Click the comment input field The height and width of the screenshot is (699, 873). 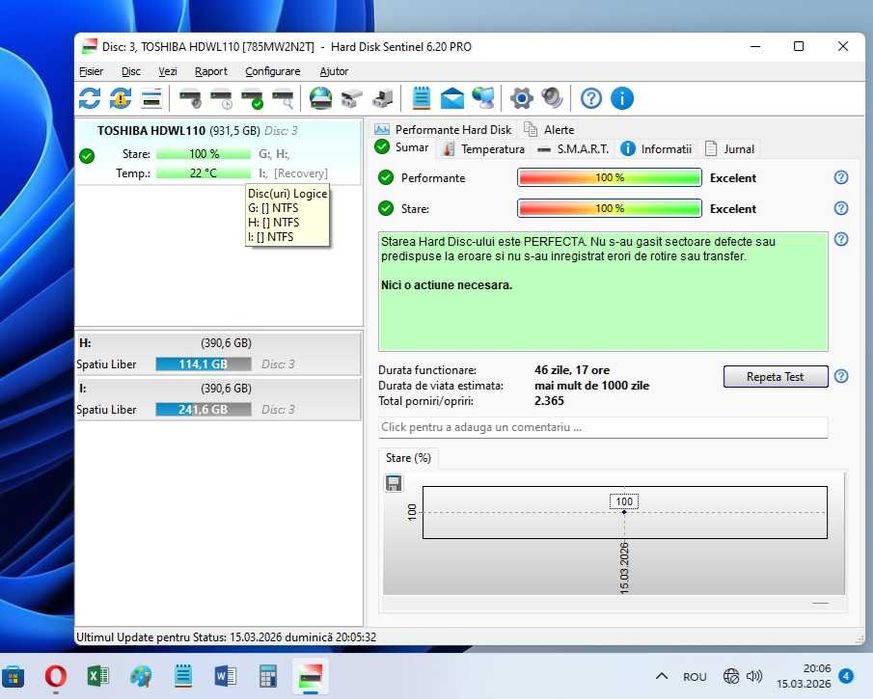coord(603,427)
